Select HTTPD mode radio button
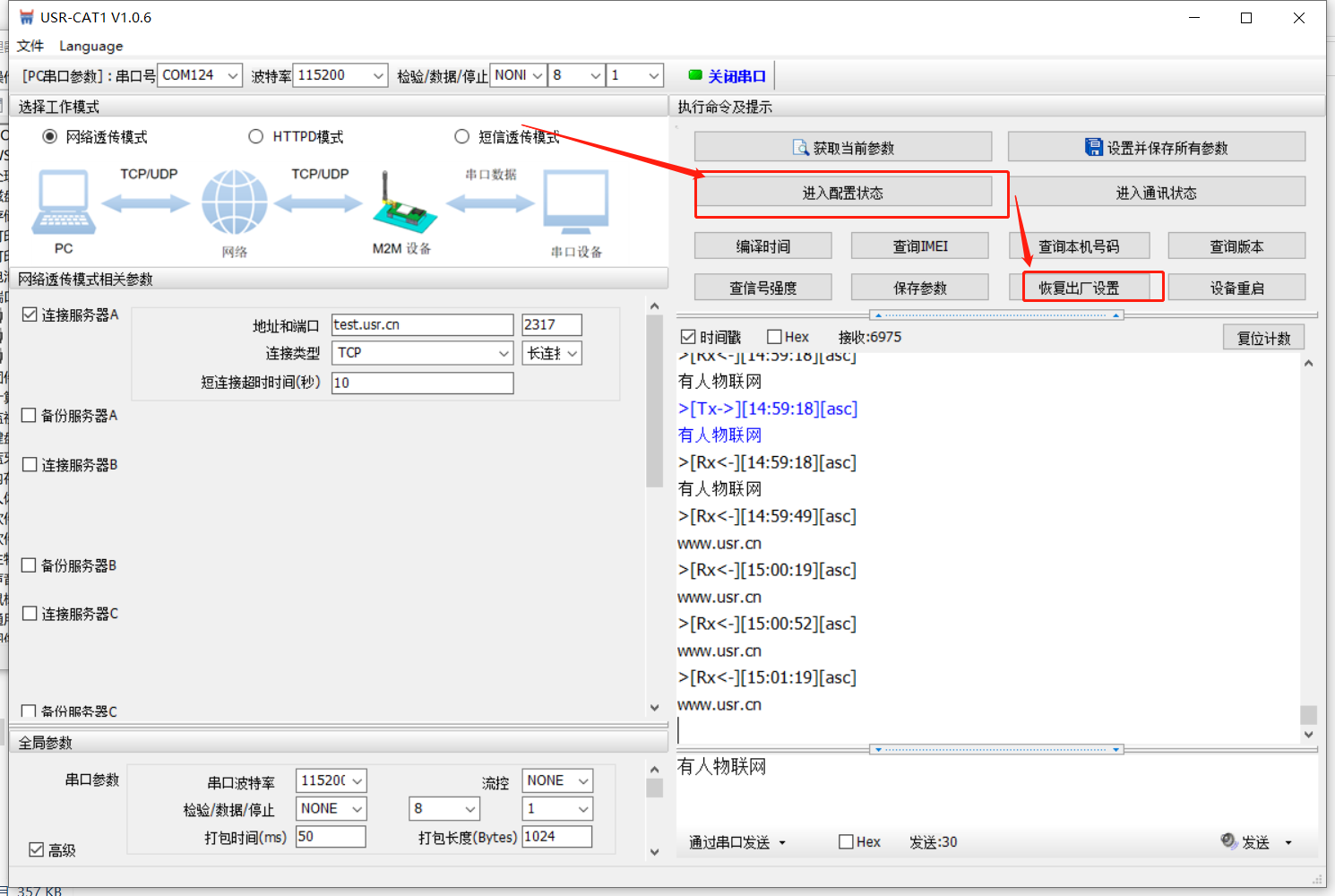 (256, 137)
